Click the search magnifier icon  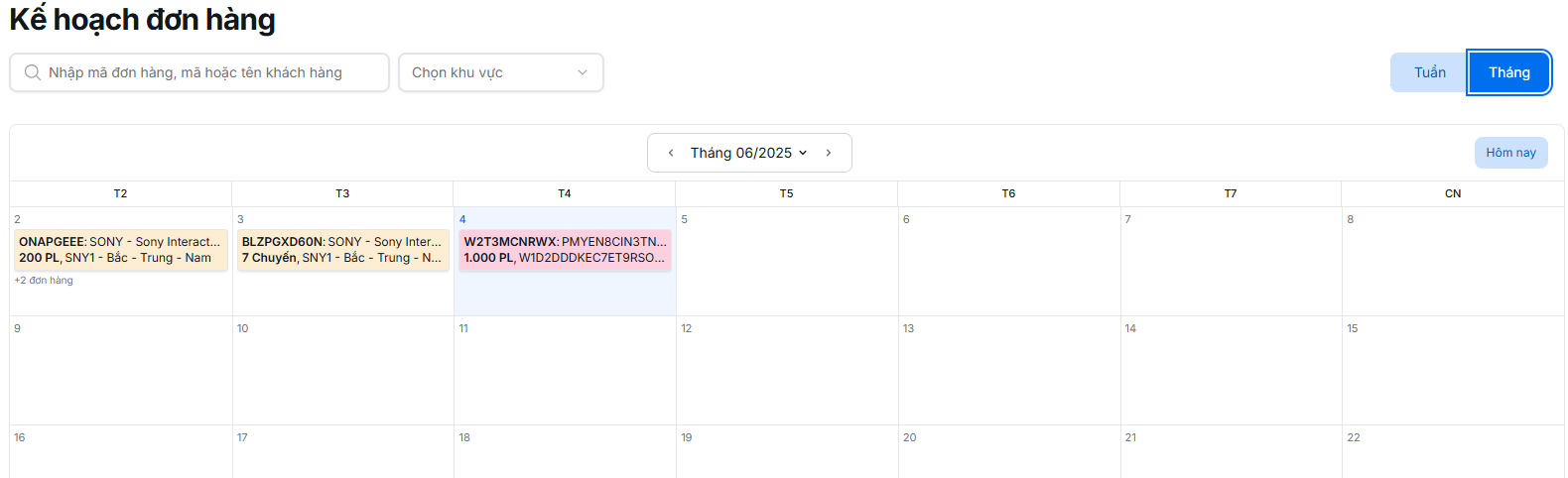(33, 72)
